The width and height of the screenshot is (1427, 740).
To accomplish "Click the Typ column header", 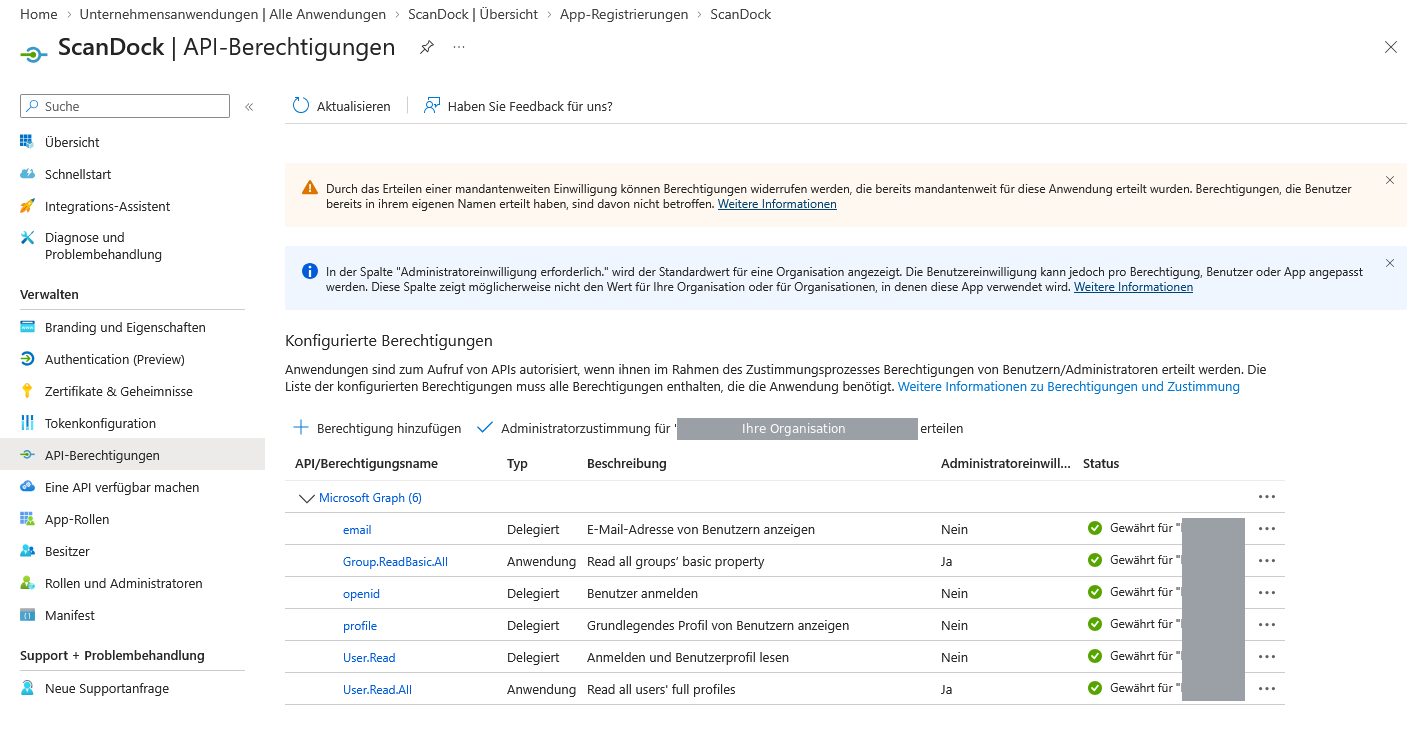I will click(517, 463).
